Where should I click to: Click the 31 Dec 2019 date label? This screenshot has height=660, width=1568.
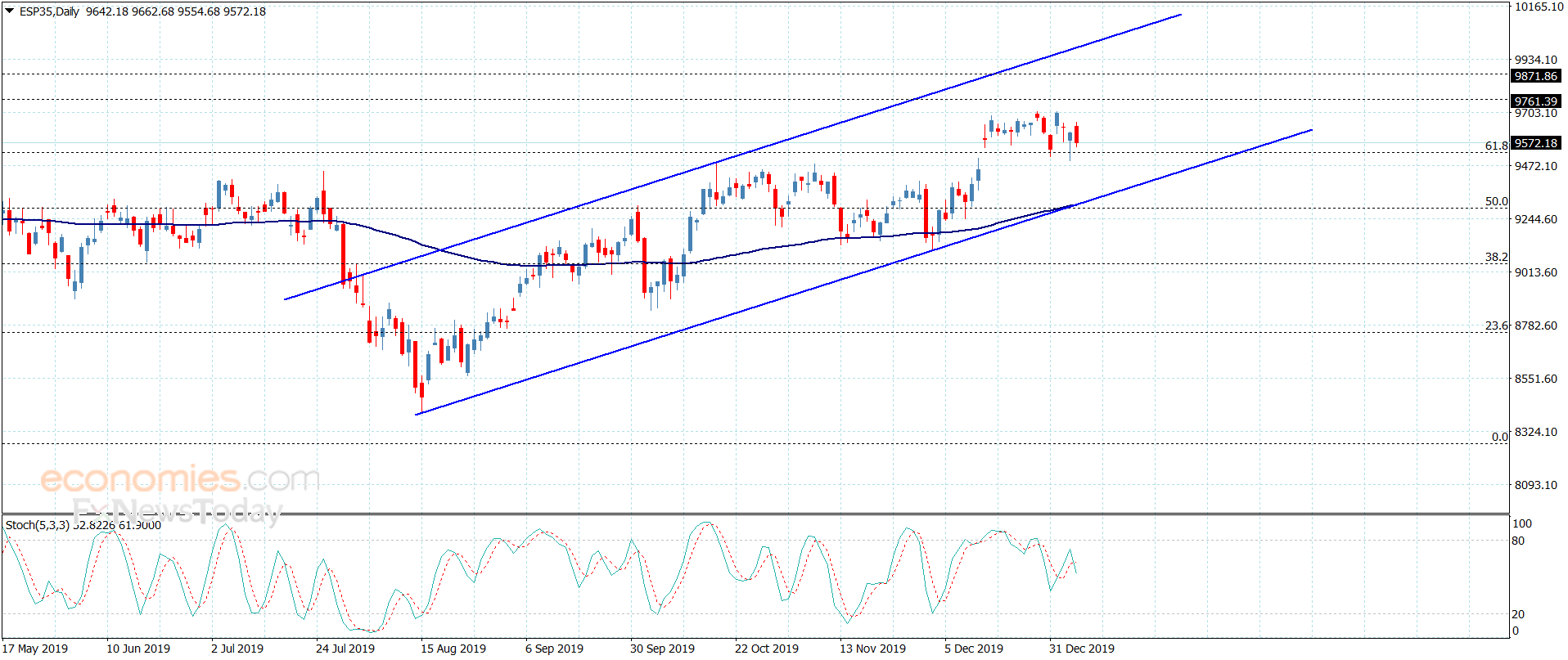pos(1082,649)
